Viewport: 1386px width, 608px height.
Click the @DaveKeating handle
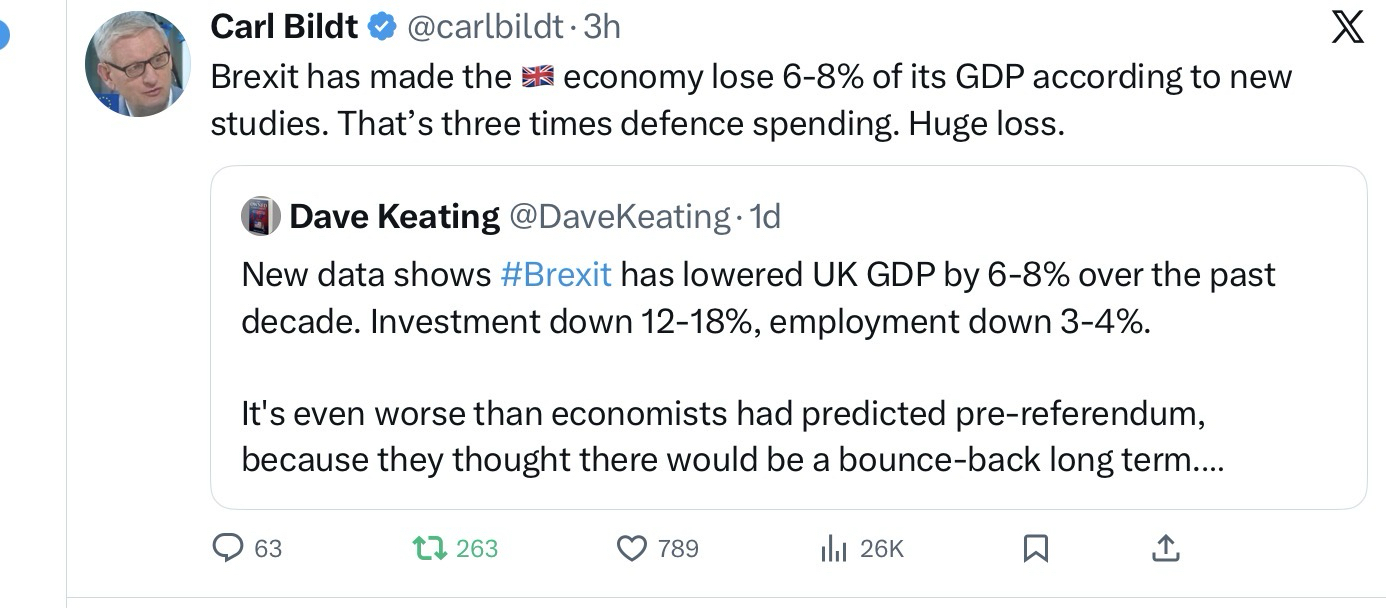tap(620, 216)
